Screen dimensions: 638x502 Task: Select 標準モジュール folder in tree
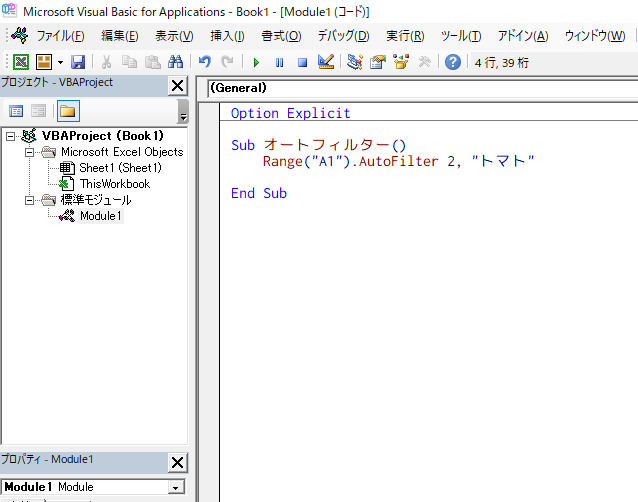tap(96, 200)
